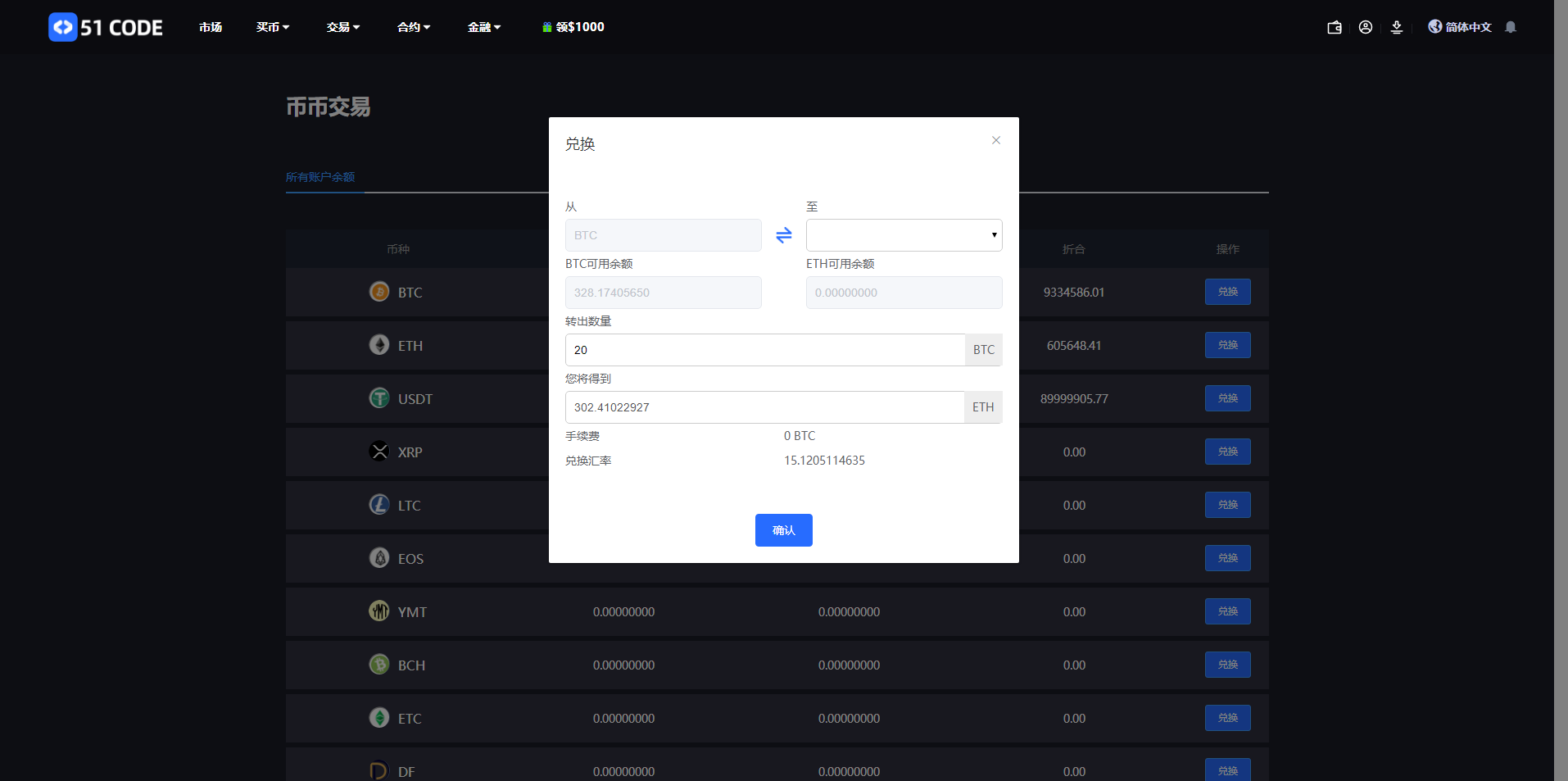The width and height of the screenshot is (1568, 781).
Task: Click the USDT coin icon
Action: click(379, 398)
